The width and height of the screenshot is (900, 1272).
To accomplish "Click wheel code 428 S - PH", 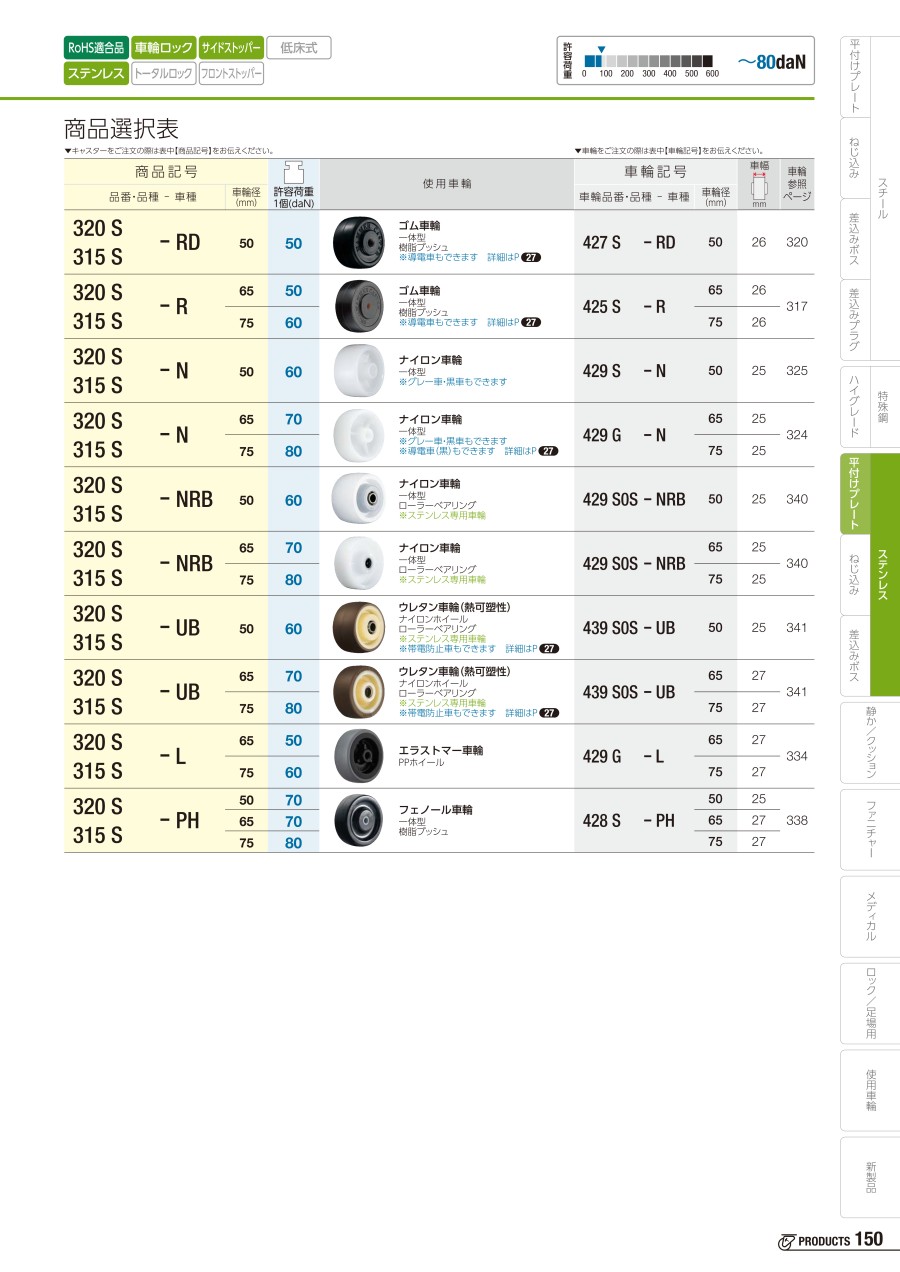I will [628, 821].
